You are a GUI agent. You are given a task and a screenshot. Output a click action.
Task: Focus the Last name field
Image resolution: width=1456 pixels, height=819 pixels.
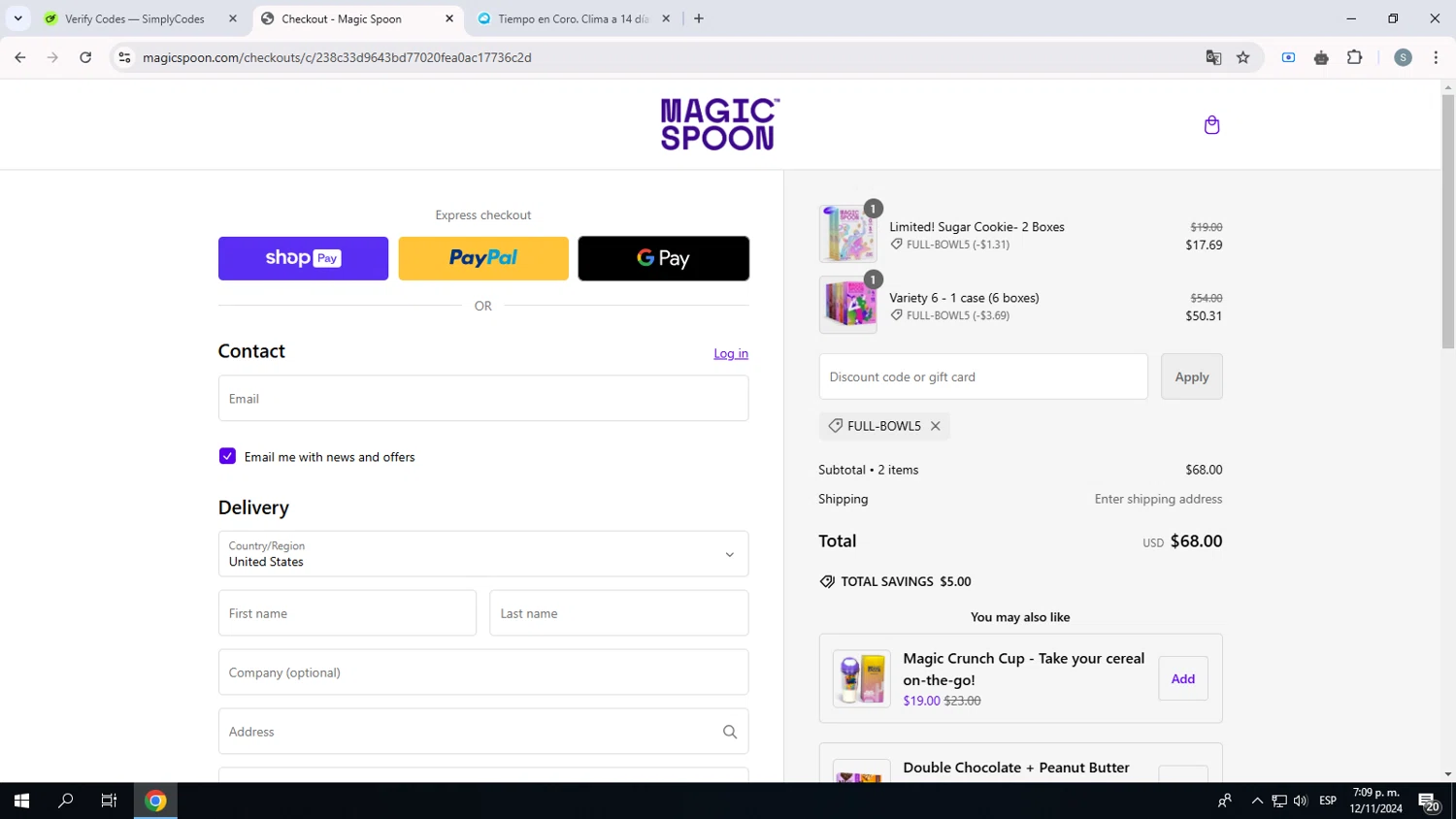(x=619, y=613)
